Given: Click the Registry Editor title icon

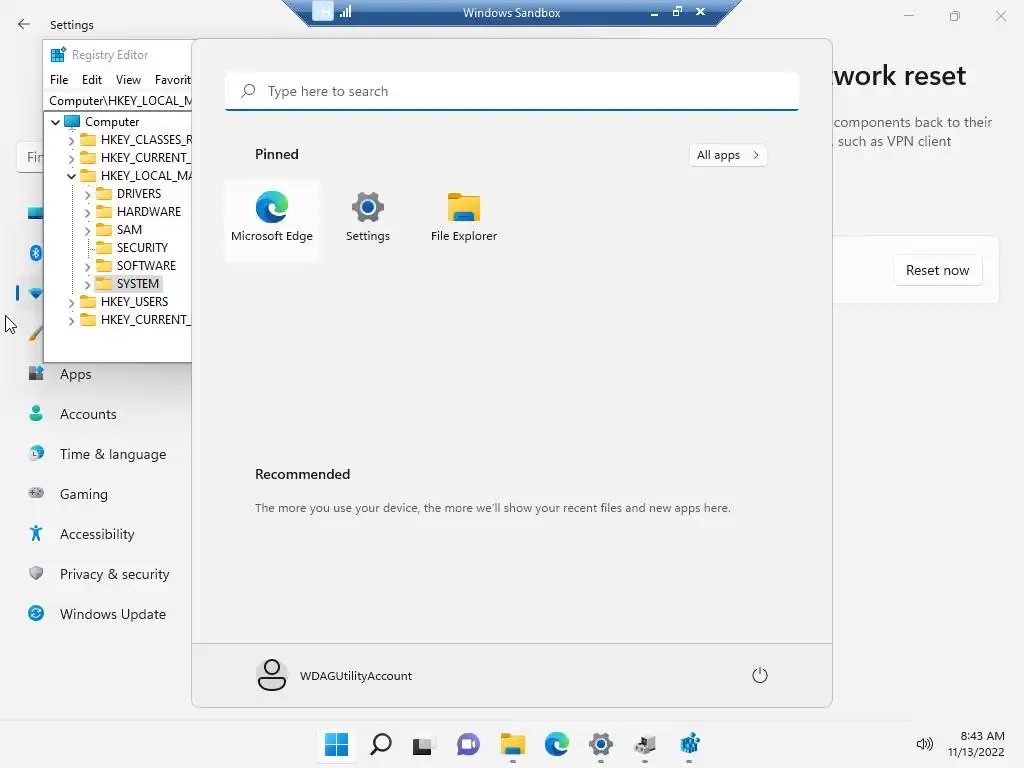Looking at the screenshot, I should [x=58, y=55].
